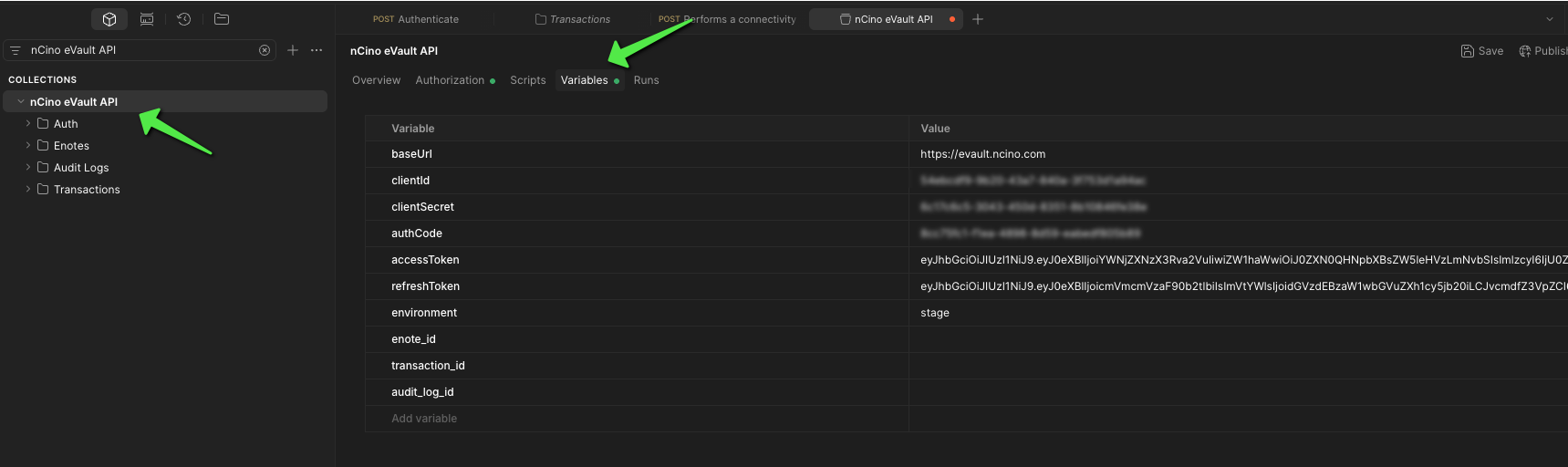Switch to Transactions tab
This screenshot has width=1568, height=467.
pos(572,19)
